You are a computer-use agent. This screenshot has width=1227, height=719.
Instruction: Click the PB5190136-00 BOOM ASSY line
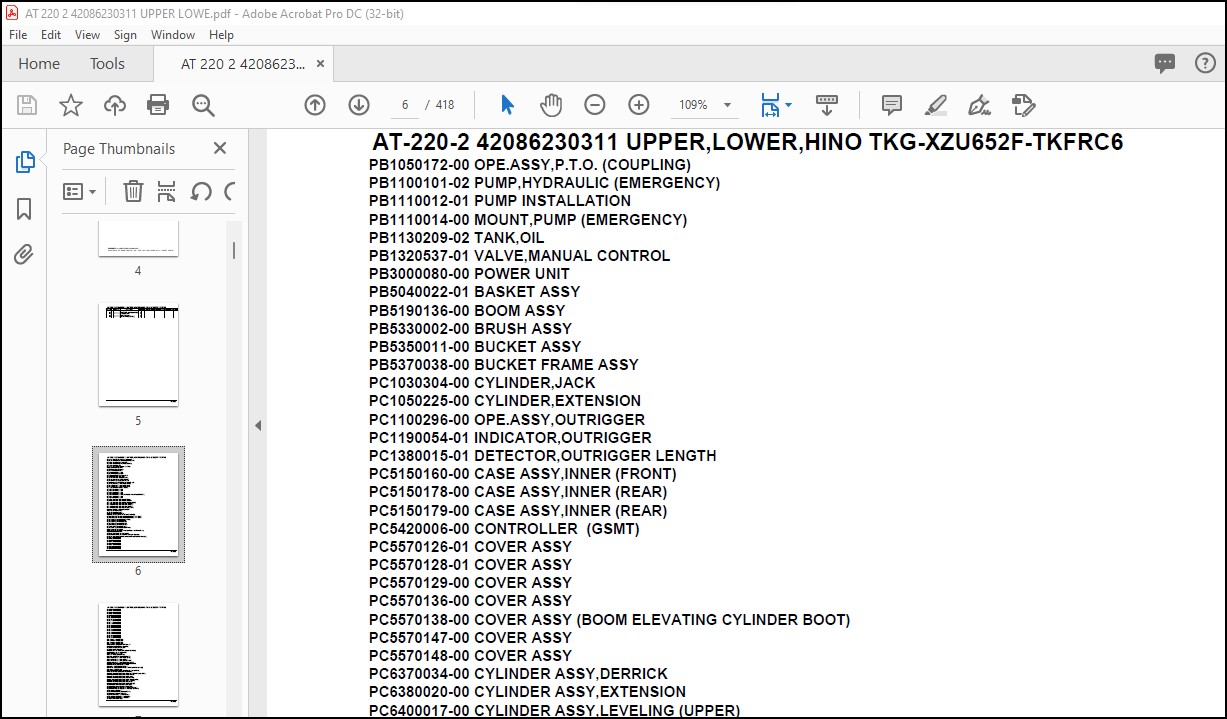pos(467,310)
